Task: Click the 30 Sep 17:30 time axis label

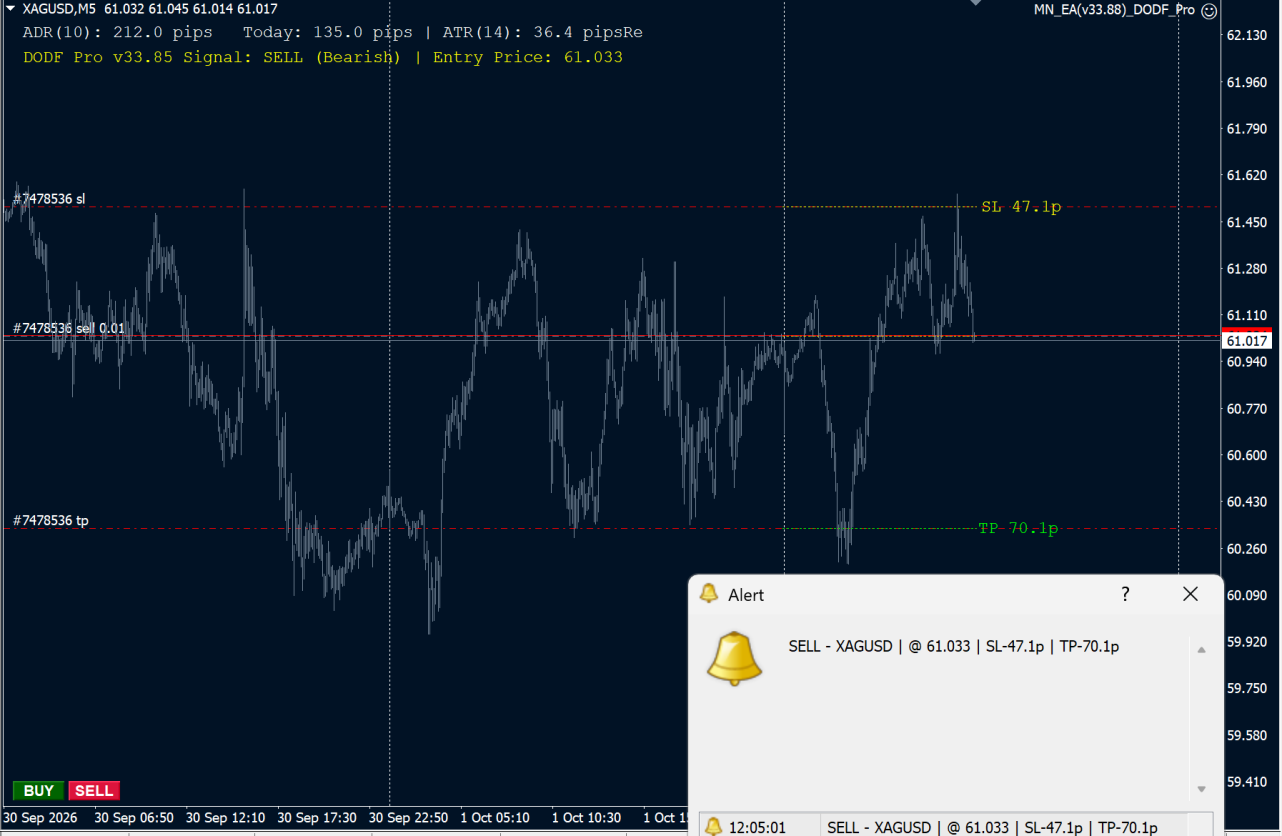Action: (x=317, y=818)
